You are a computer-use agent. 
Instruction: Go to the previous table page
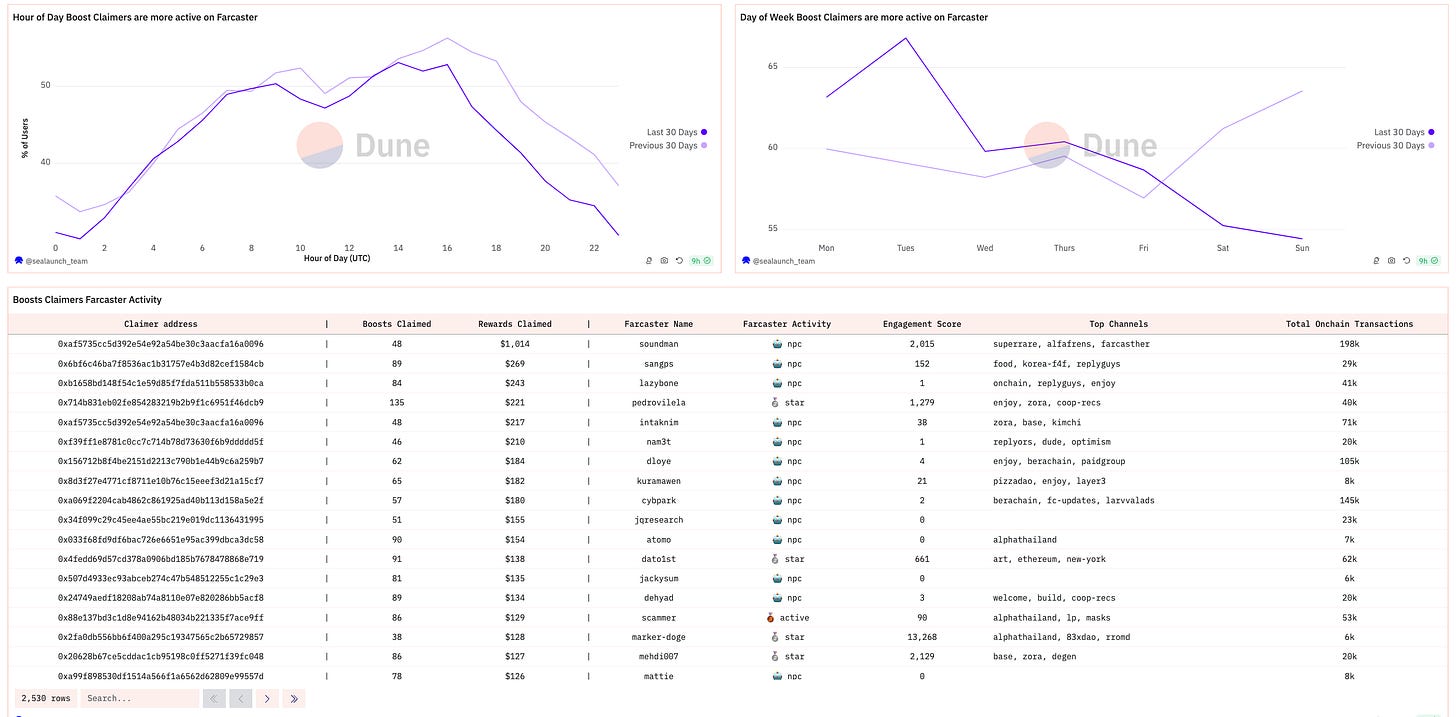tap(240, 698)
